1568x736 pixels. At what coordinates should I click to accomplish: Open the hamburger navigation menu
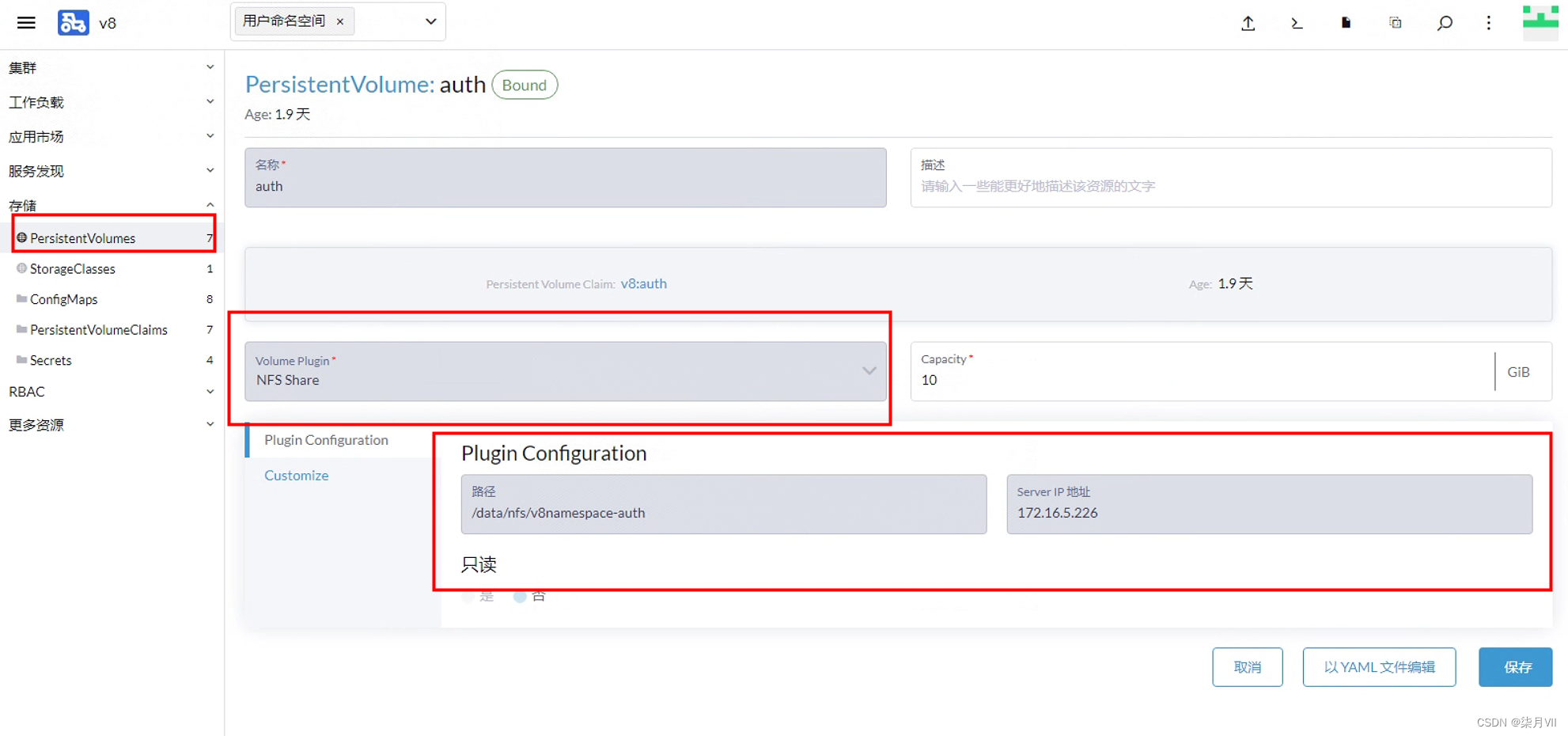pos(26,23)
